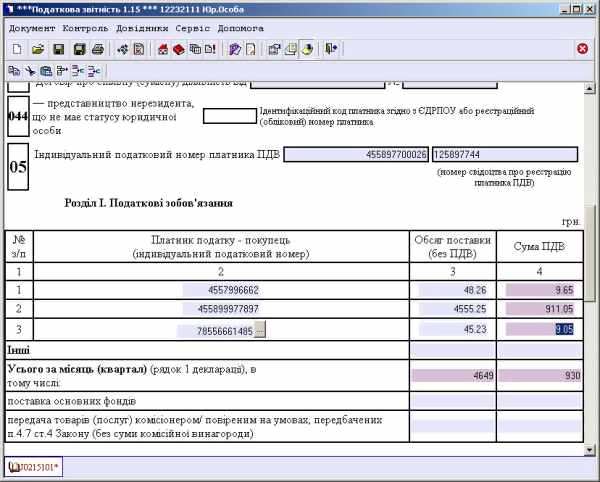600x482 pixels.
Task: Click total VAT cell 930
Action: tap(540, 376)
